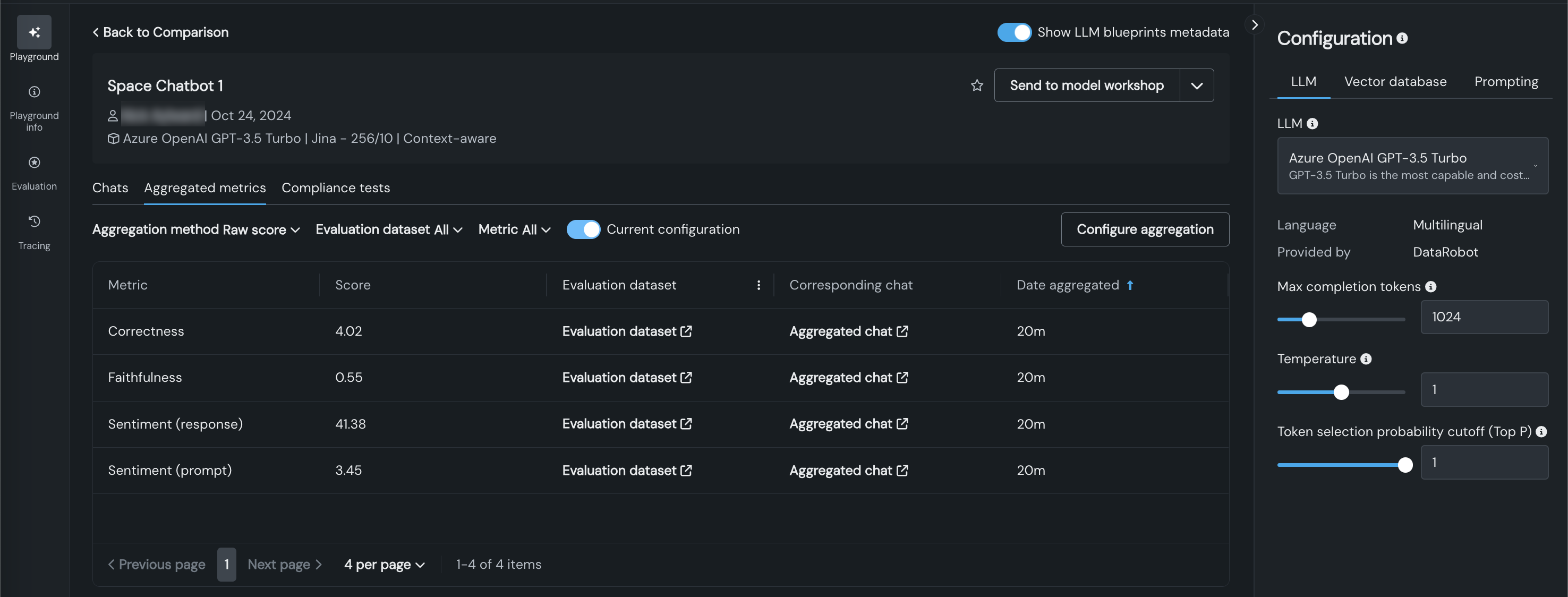1568x597 pixels.
Task: Star the Space Chatbot 1 blueprint
Action: (x=976, y=86)
